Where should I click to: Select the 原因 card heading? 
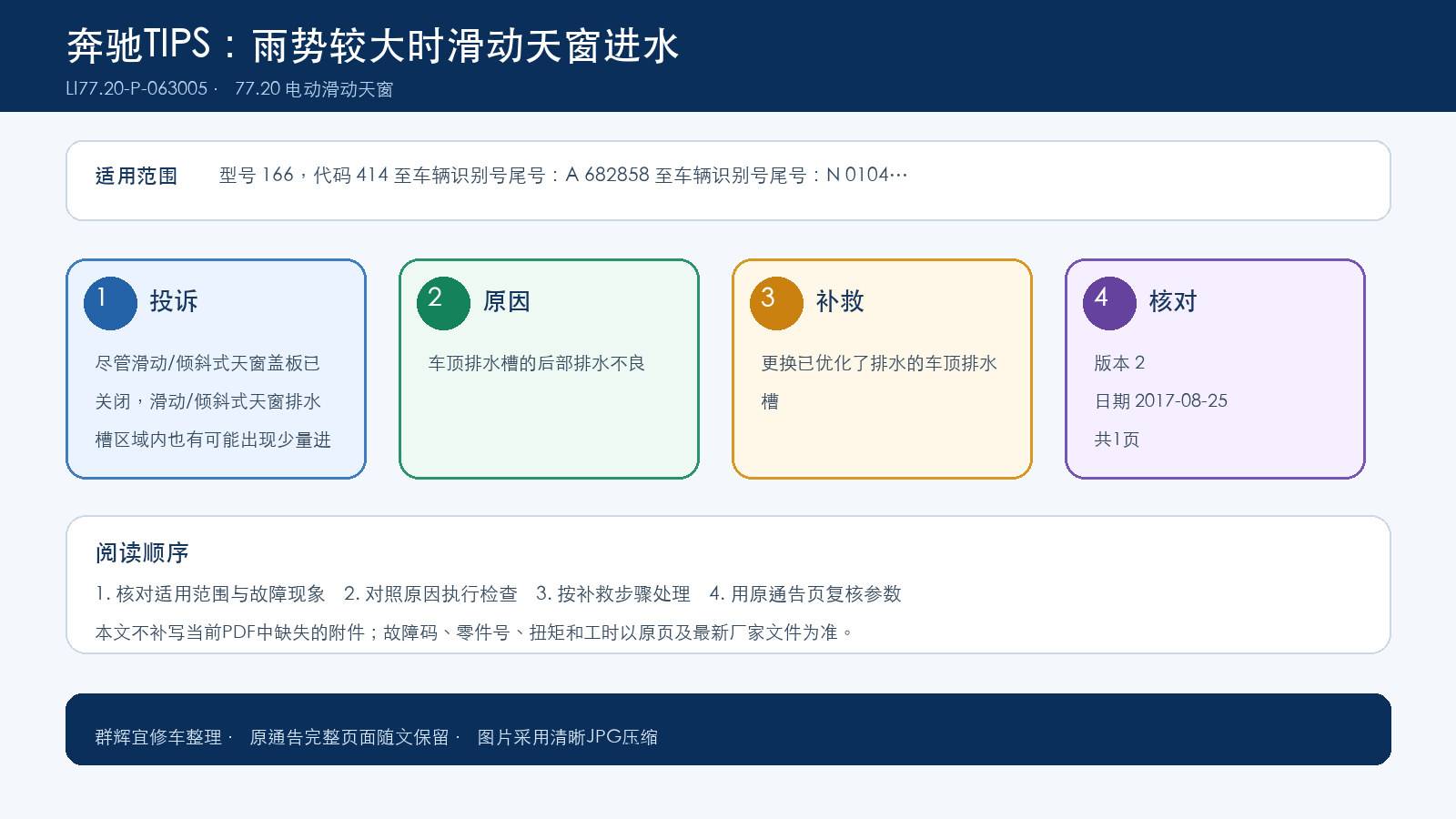pyautogui.click(x=507, y=301)
